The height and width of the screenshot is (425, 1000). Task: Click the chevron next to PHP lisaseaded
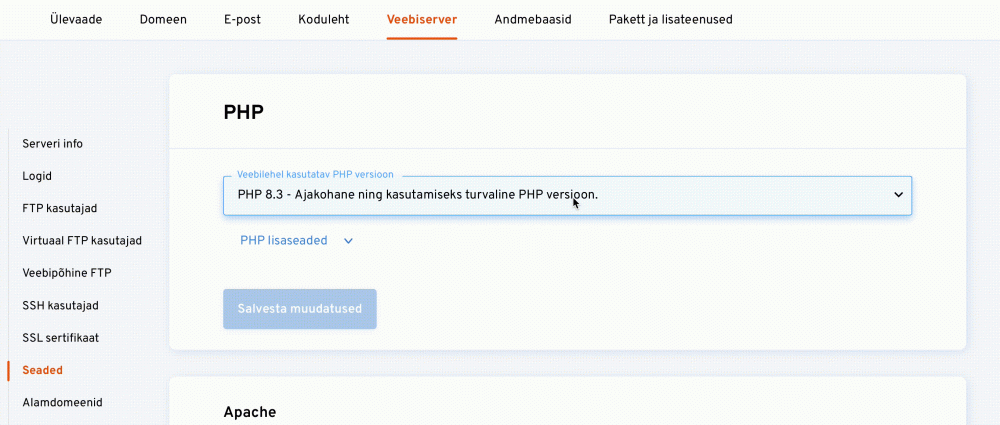[348, 241]
